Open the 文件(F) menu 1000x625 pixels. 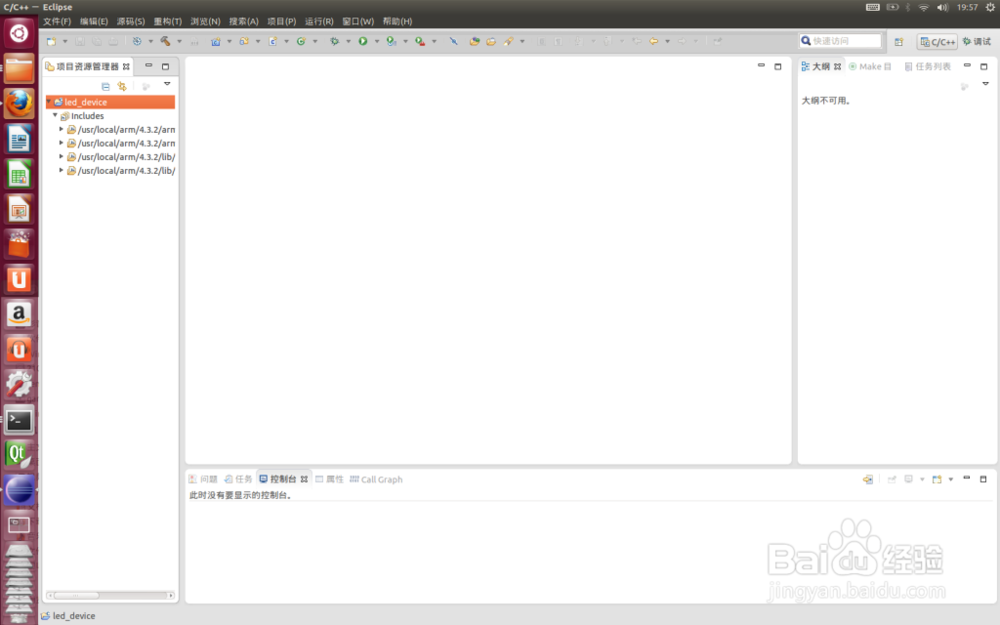(57, 21)
